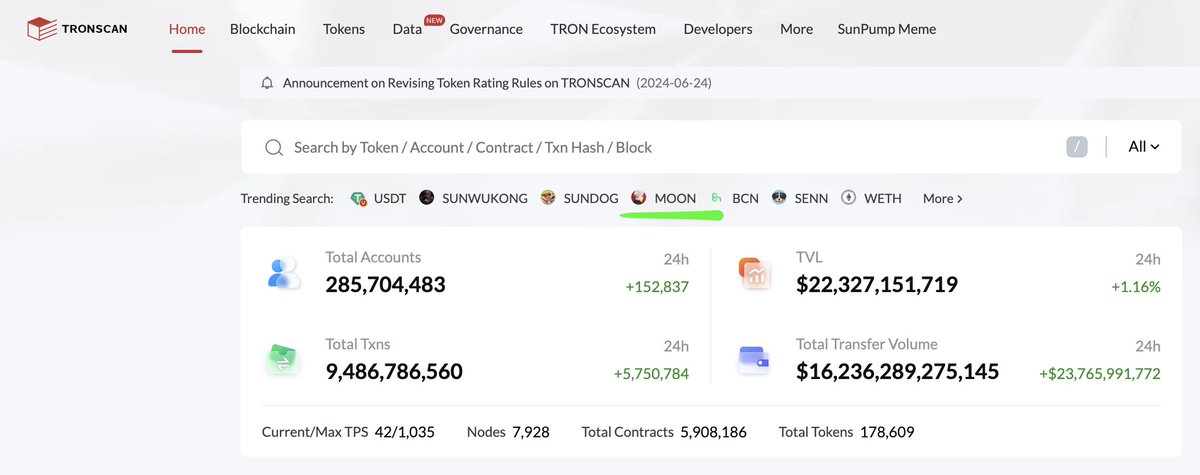Click the +152,837 accounts change
The image size is (1200, 475).
click(x=657, y=287)
